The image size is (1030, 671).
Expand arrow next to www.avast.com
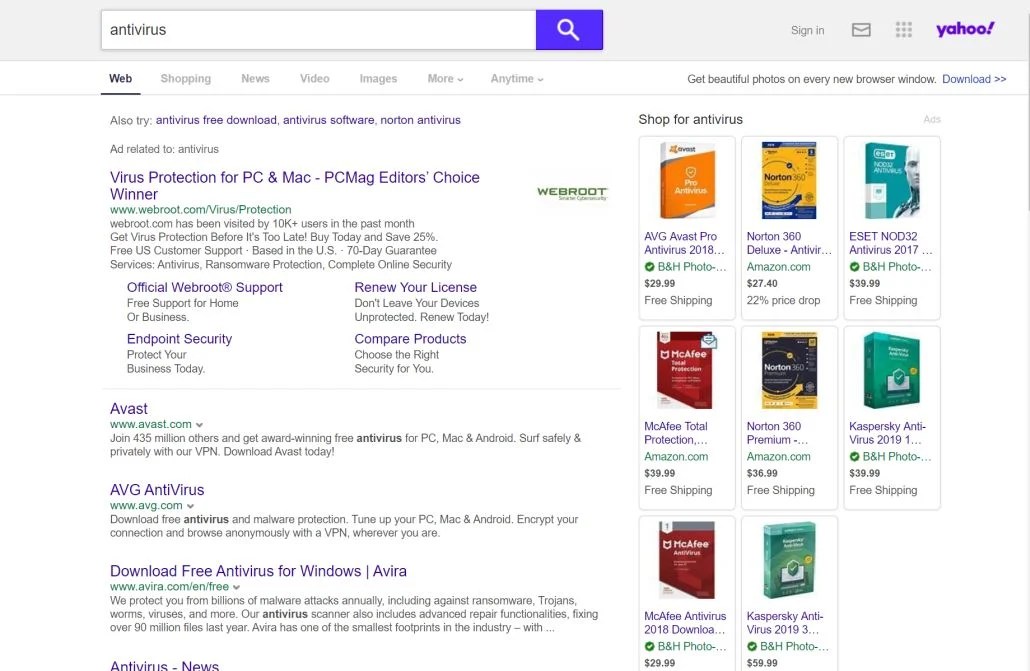point(199,425)
